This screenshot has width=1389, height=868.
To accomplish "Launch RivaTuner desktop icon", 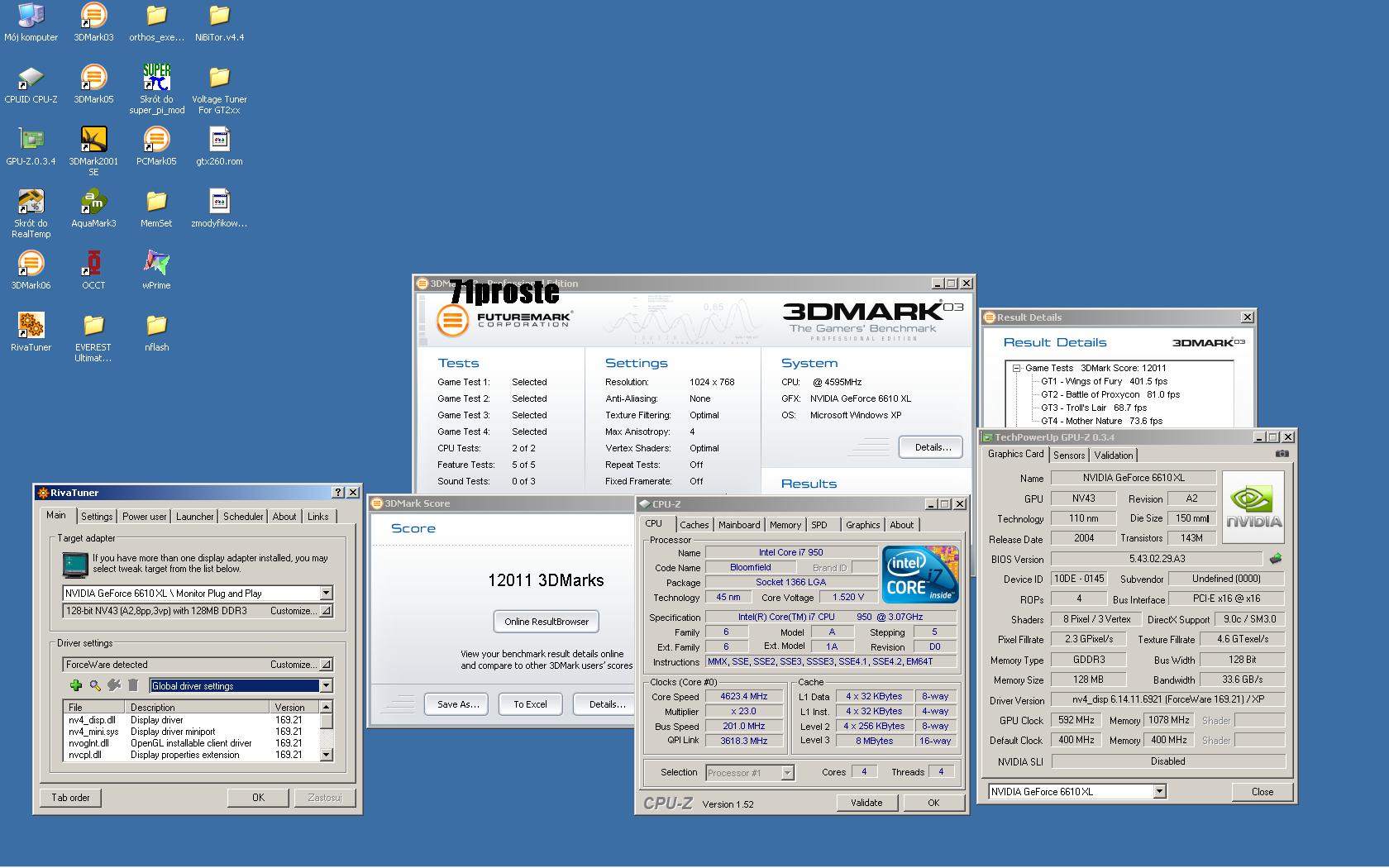I will tap(31, 332).
